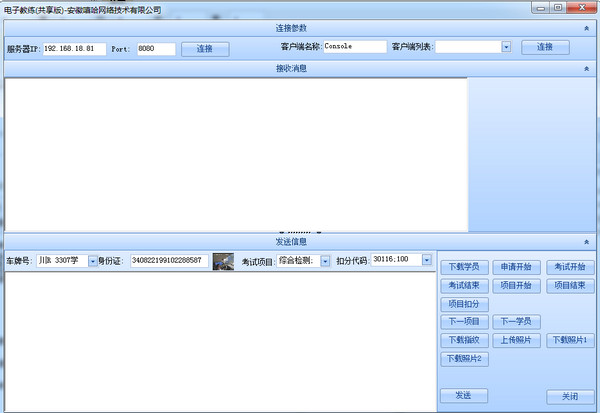The height and width of the screenshot is (413, 600).
Task: Collapse the 接收消息 panel chevron
Action: coord(587,69)
